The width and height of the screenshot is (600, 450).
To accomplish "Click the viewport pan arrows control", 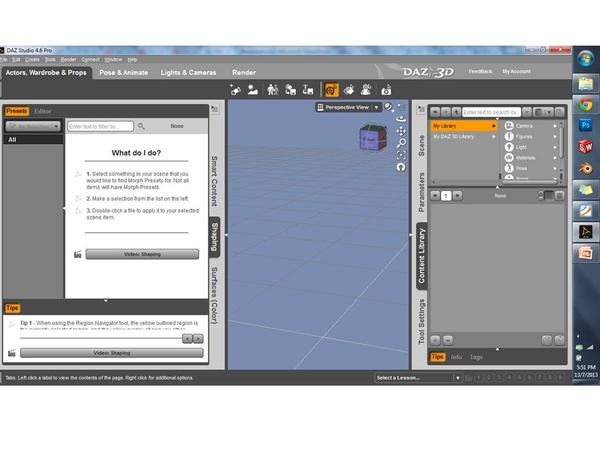I will point(401,131).
